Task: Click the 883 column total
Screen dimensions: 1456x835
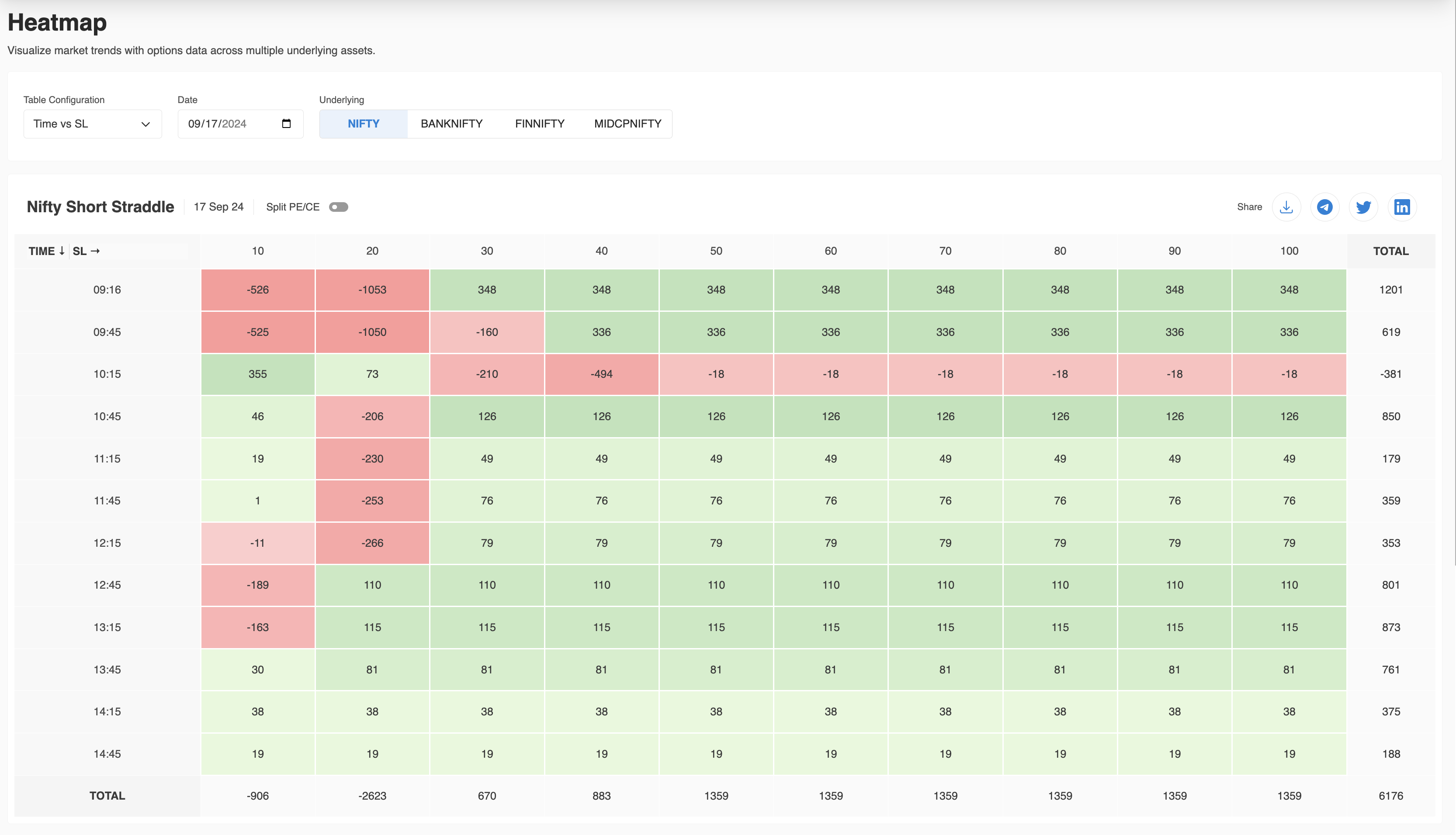Action: [x=601, y=796]
